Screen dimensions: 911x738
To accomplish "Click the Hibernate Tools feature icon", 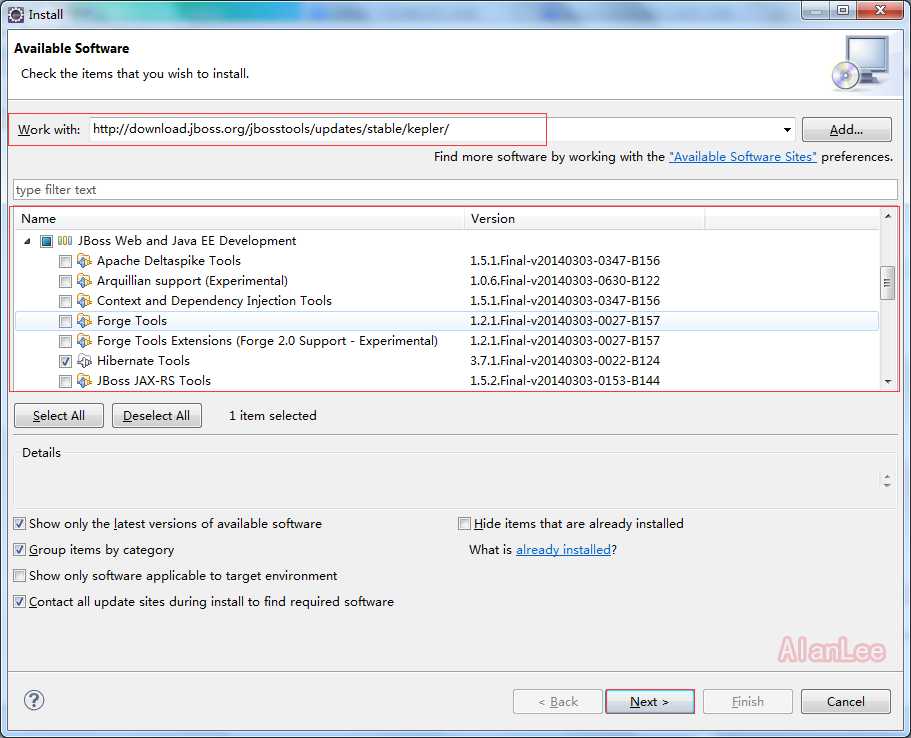I will [x=84, y=361].
